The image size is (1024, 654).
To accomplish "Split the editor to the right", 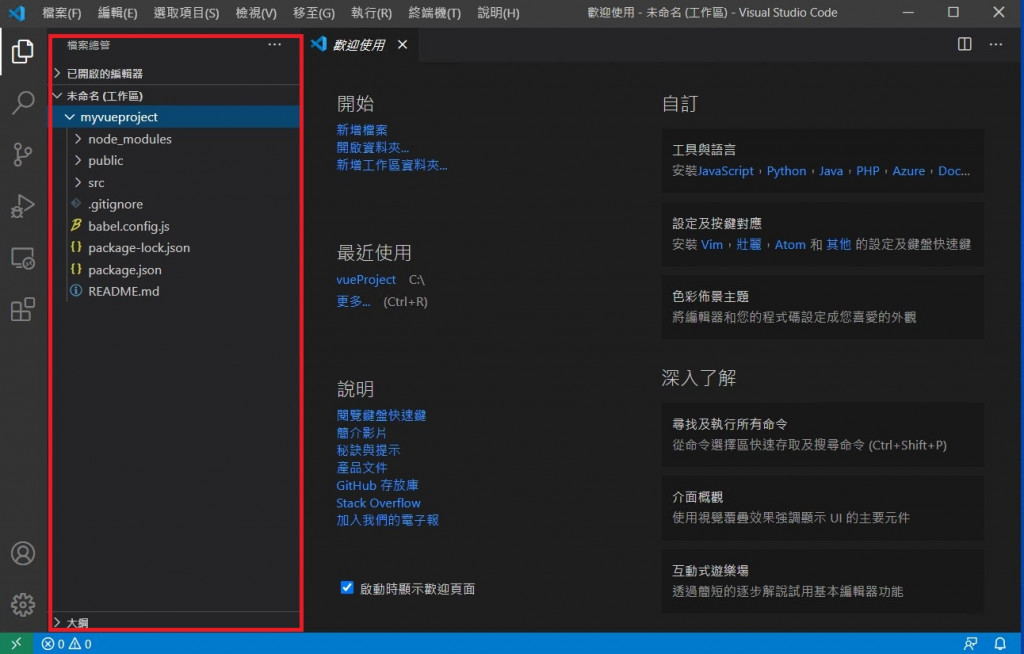I will click(965, 44).
